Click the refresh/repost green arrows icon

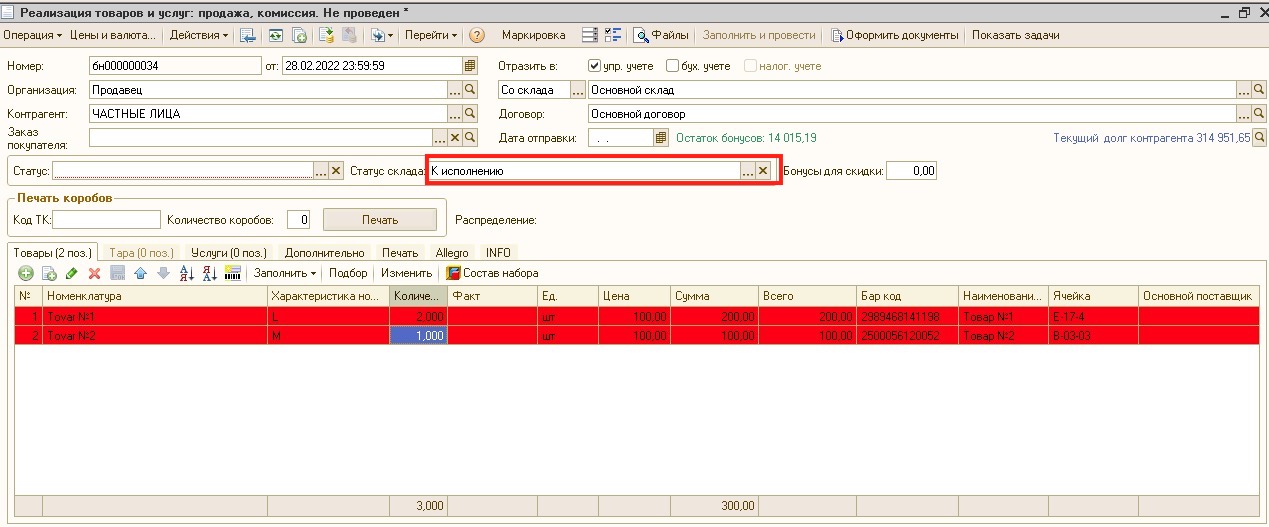click(x=275, y=35)
